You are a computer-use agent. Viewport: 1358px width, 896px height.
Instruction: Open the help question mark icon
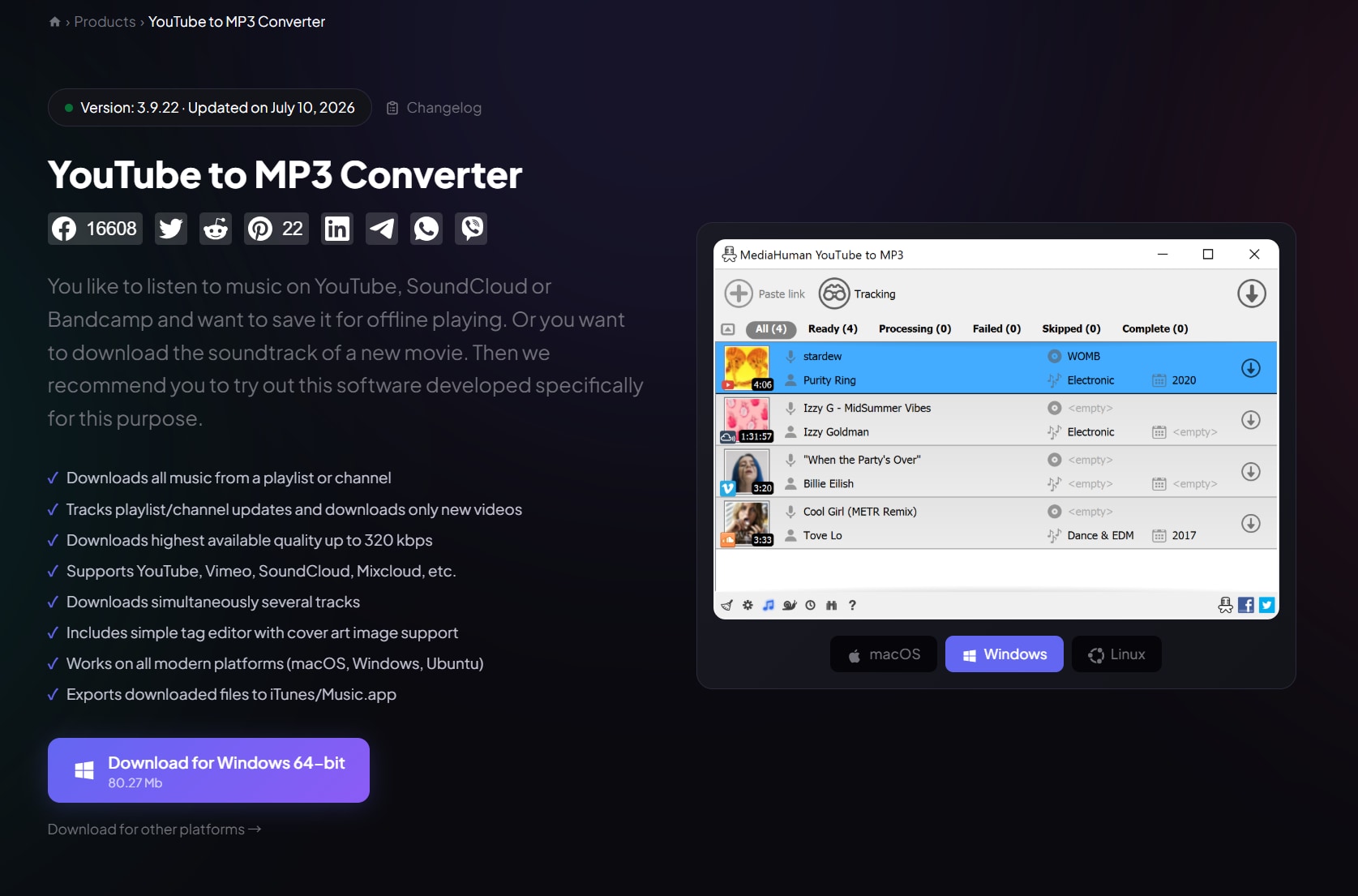tap(852, 606)
